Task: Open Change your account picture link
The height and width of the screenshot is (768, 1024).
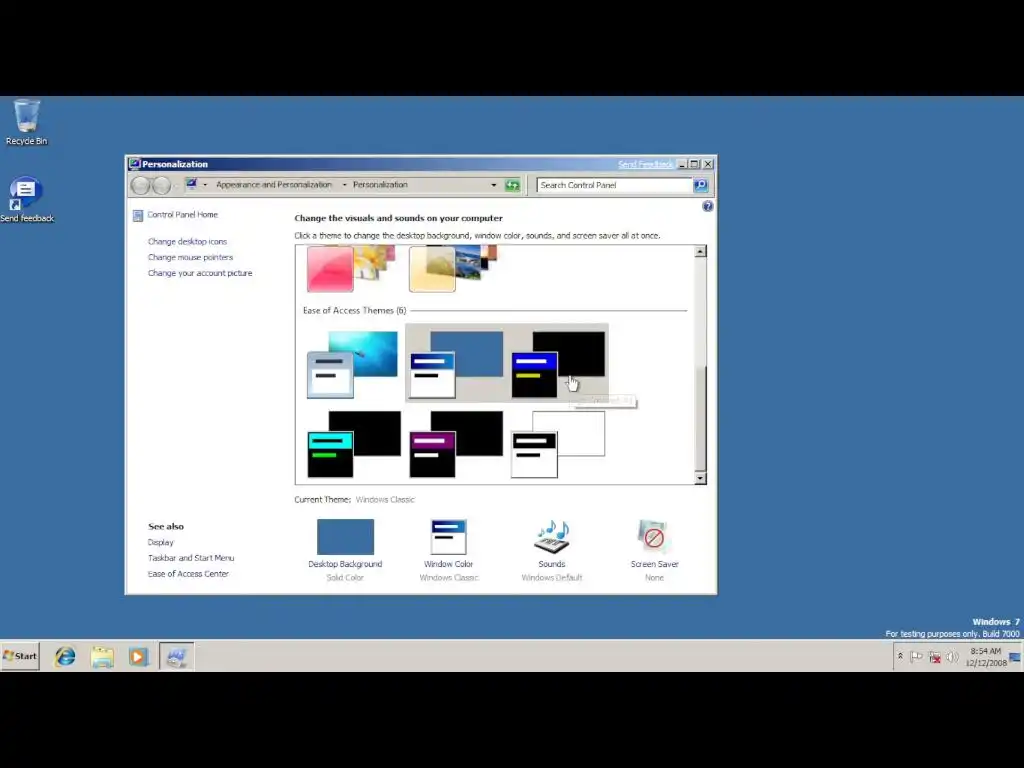Action: pos(200,273)
